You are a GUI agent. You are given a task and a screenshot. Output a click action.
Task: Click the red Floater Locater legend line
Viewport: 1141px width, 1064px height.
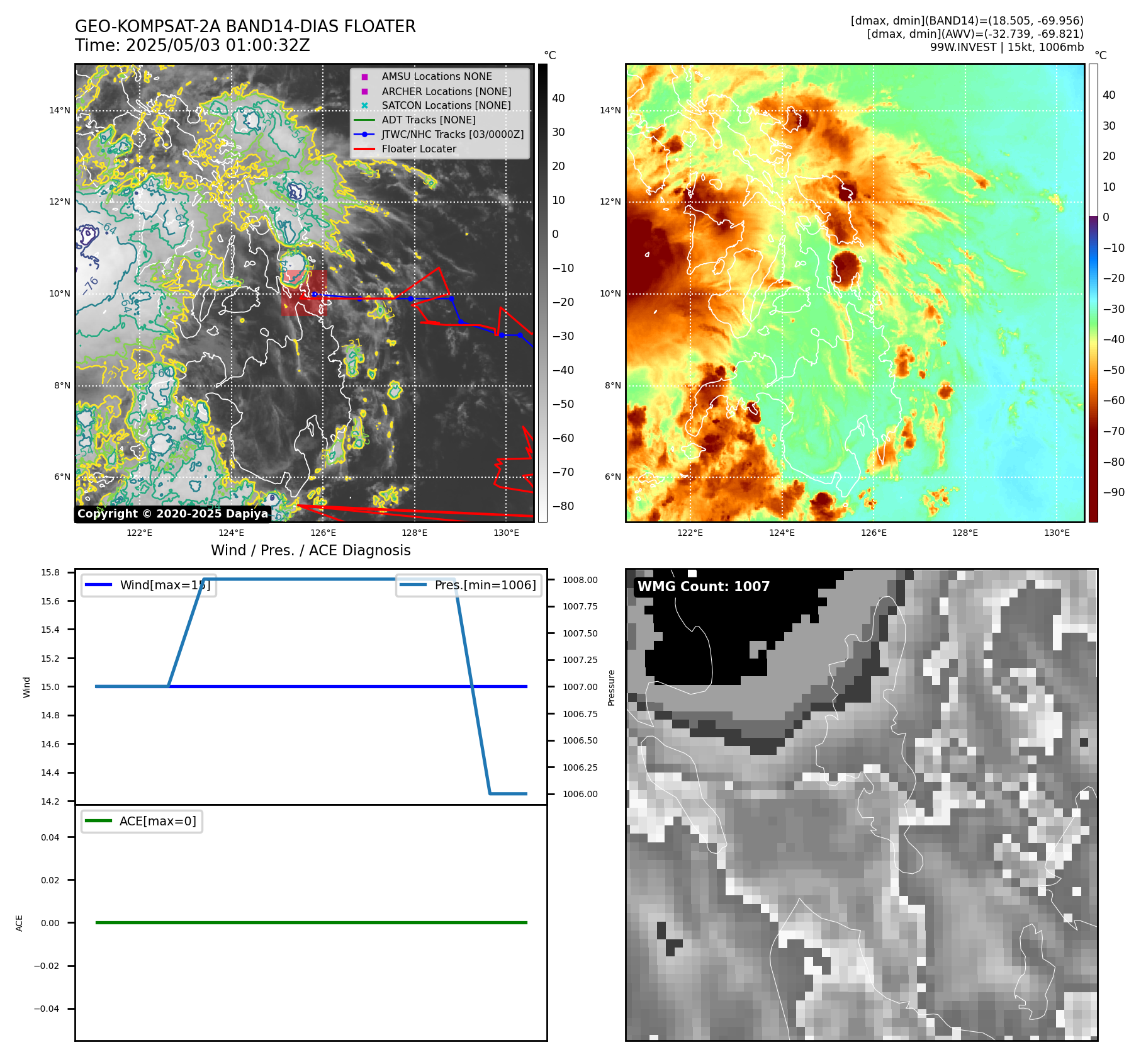pos(364,149)
